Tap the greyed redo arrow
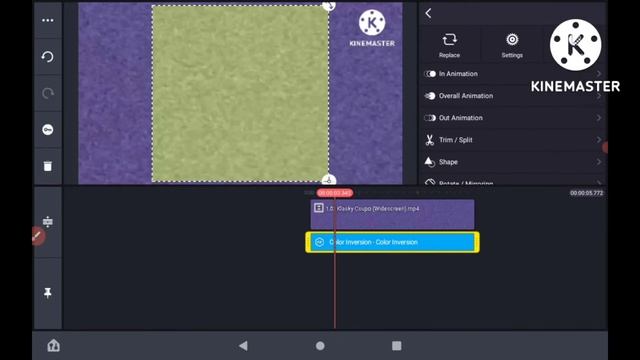 [x=48, y=93]
